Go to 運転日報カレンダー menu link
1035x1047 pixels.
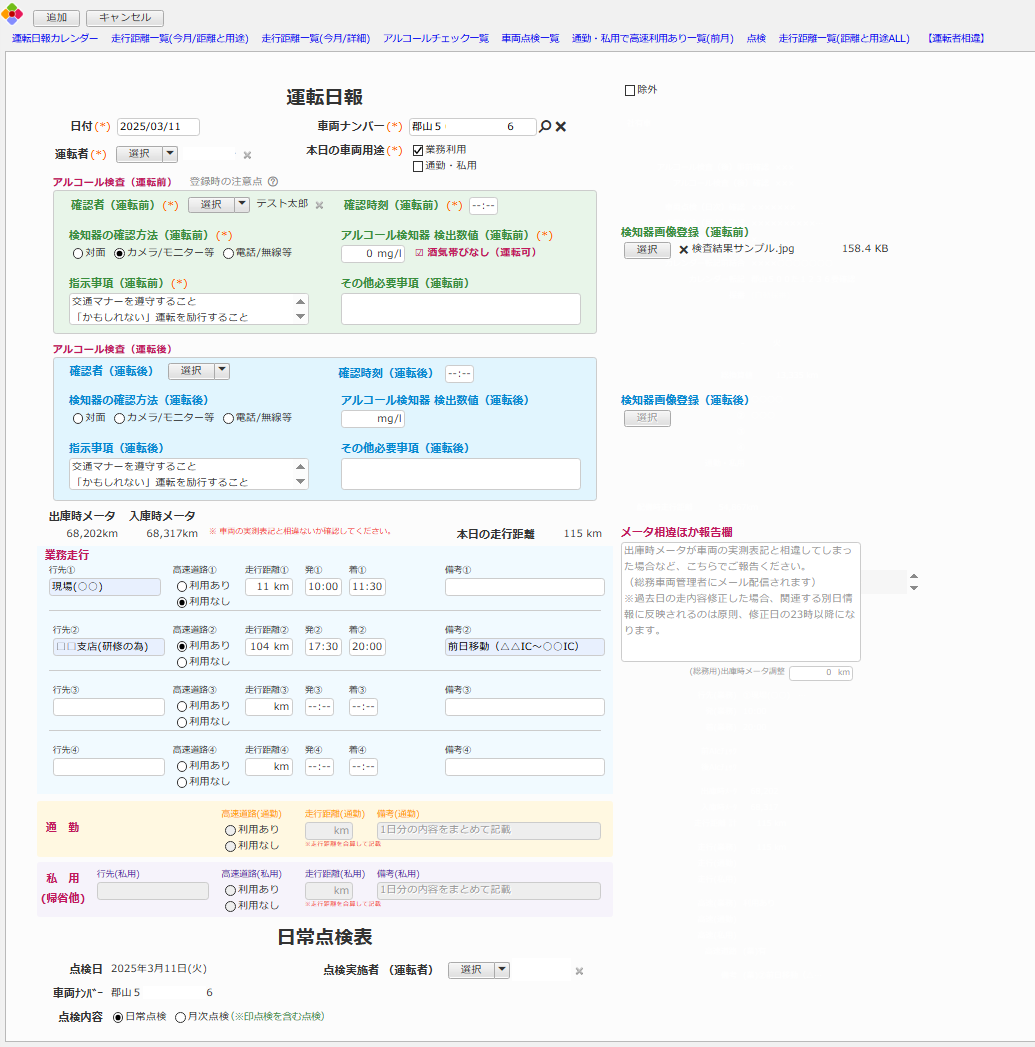click(55, 39)
